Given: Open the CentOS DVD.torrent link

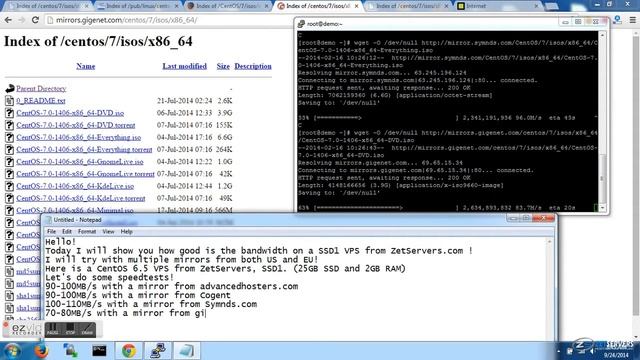Looking at the screenshot, I should point(76,125).
